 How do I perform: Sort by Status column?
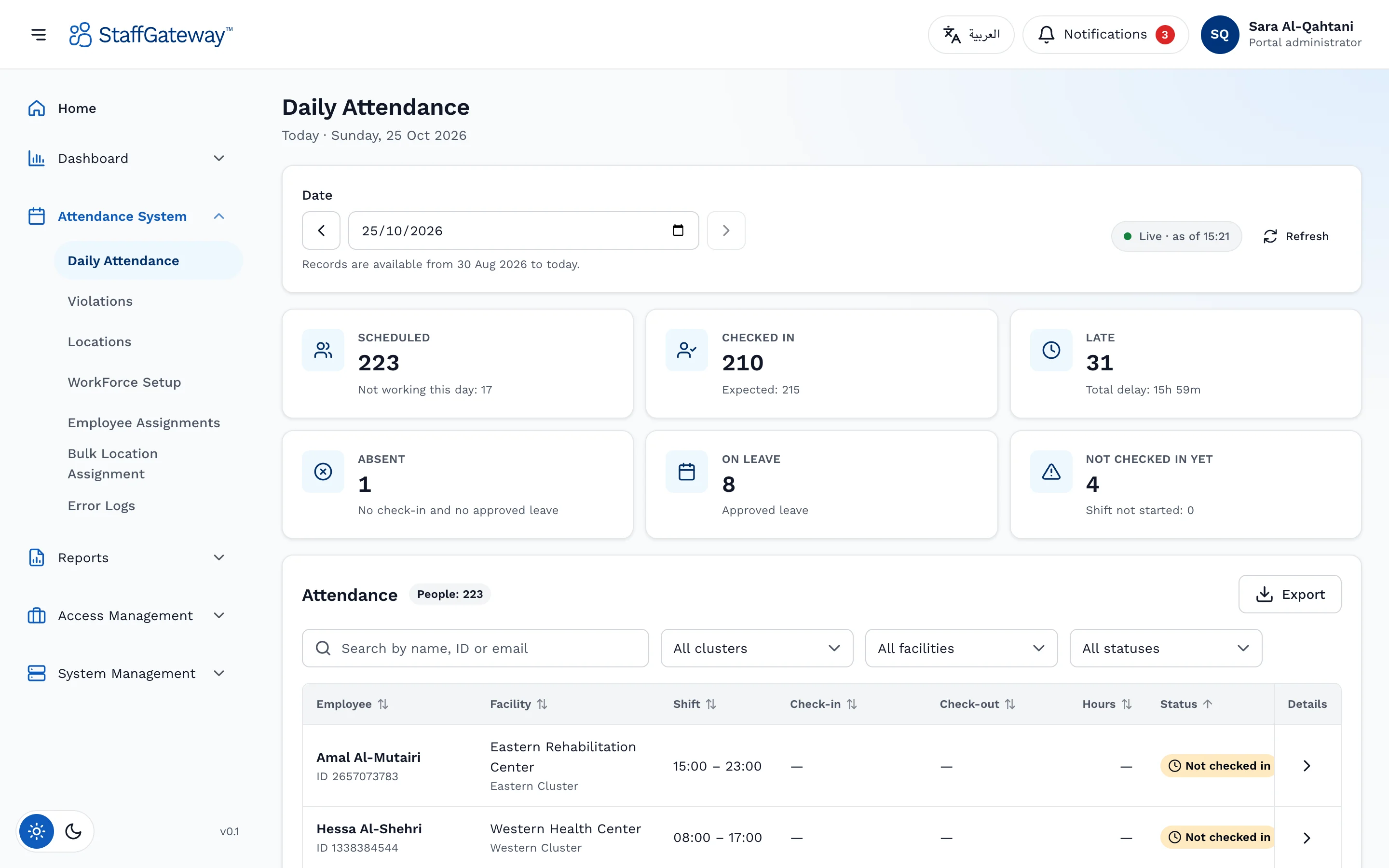pyautogui.click(x=1186, y=704)
